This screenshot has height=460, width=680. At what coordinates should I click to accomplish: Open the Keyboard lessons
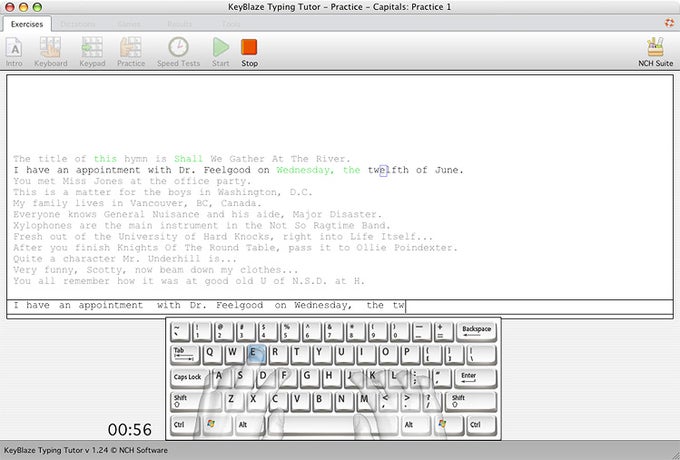click(51, 52)
